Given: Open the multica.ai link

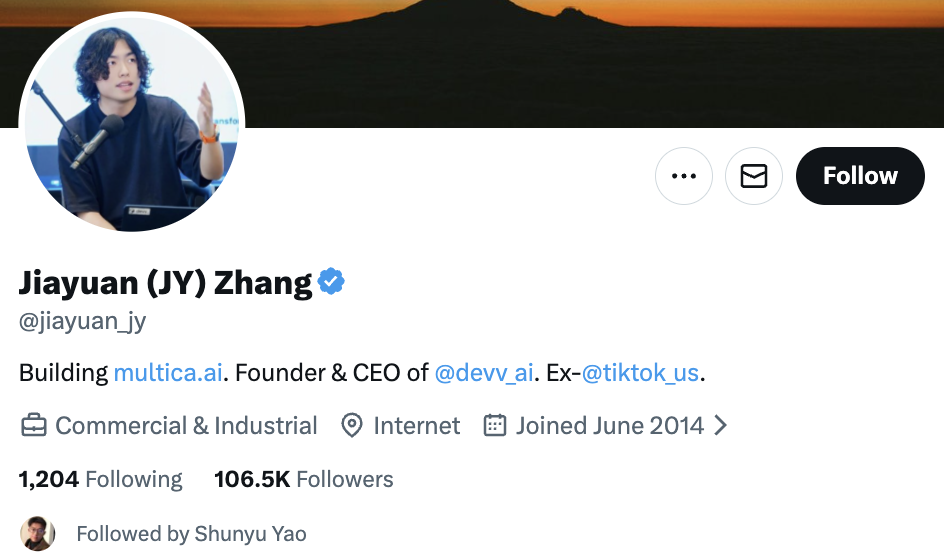Looking at the screenshot, I should (x=168, y=373).
